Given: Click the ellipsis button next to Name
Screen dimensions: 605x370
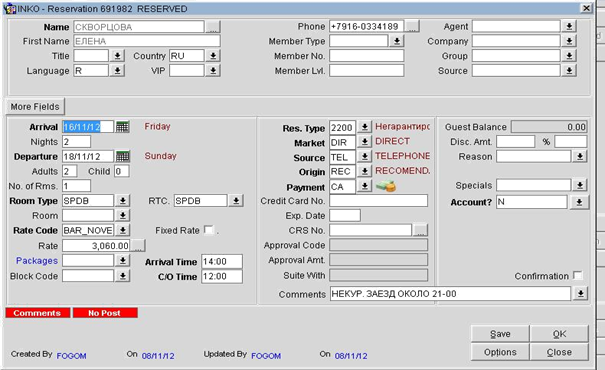Looking at the screenshot, I should coord(213,27).
